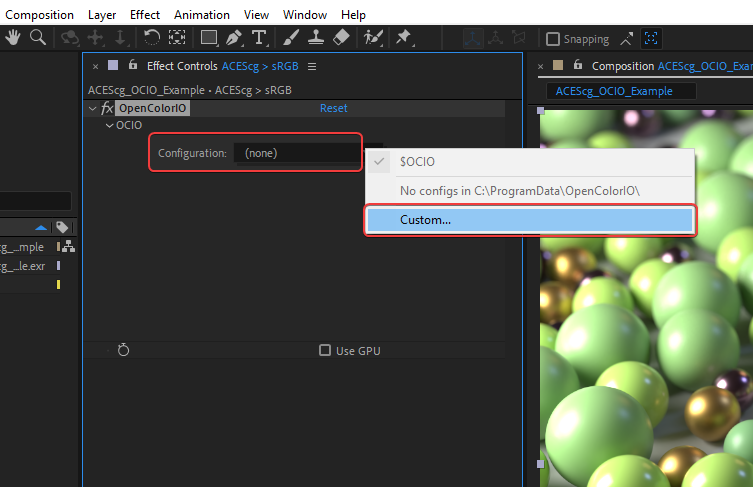Reset the OpenColorIO effect
Image resolution: width=753 pixels, height=487 pixels.
[x=333, y=108]
